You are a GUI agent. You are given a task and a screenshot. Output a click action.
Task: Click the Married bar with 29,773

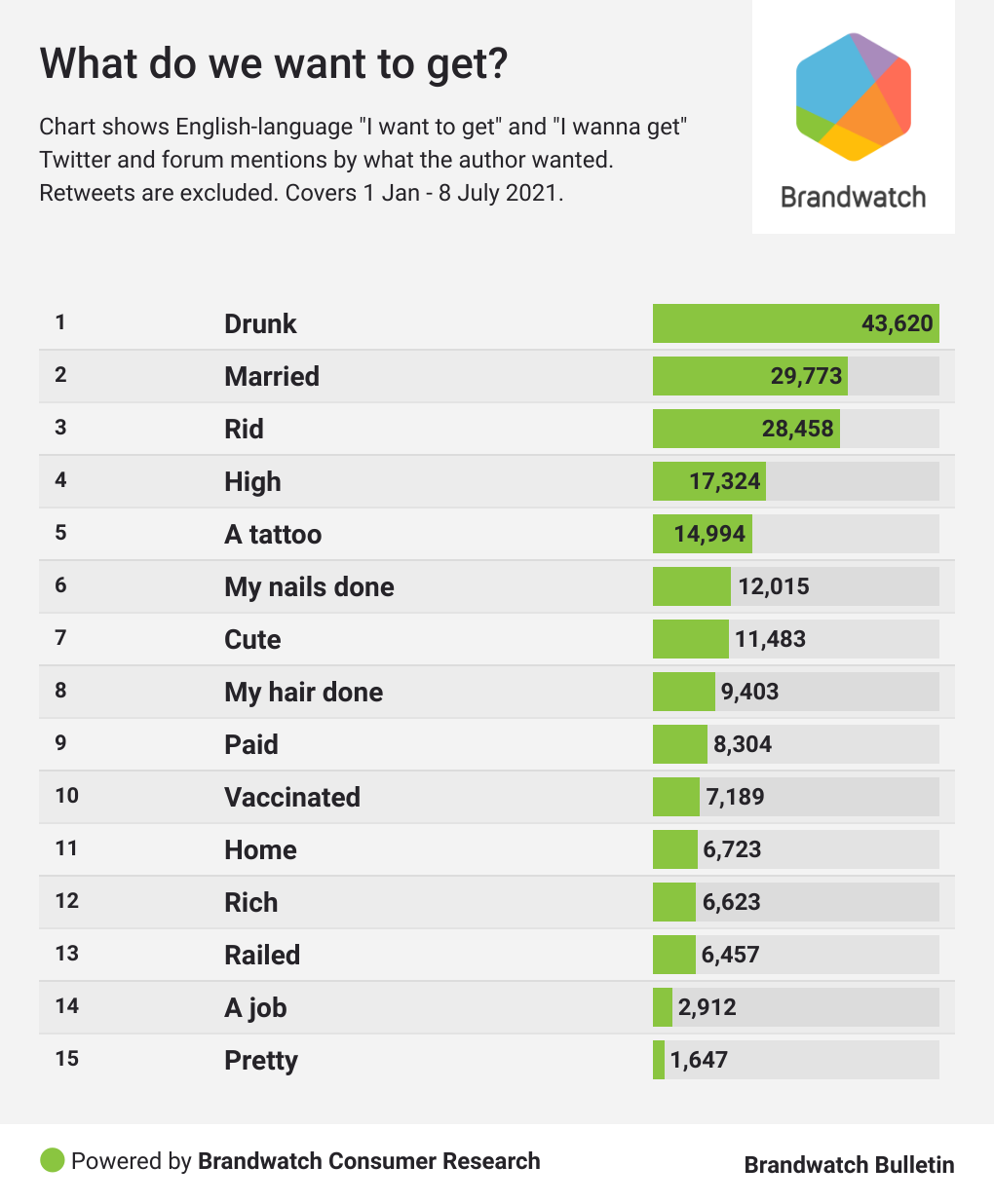pos(749,376)
